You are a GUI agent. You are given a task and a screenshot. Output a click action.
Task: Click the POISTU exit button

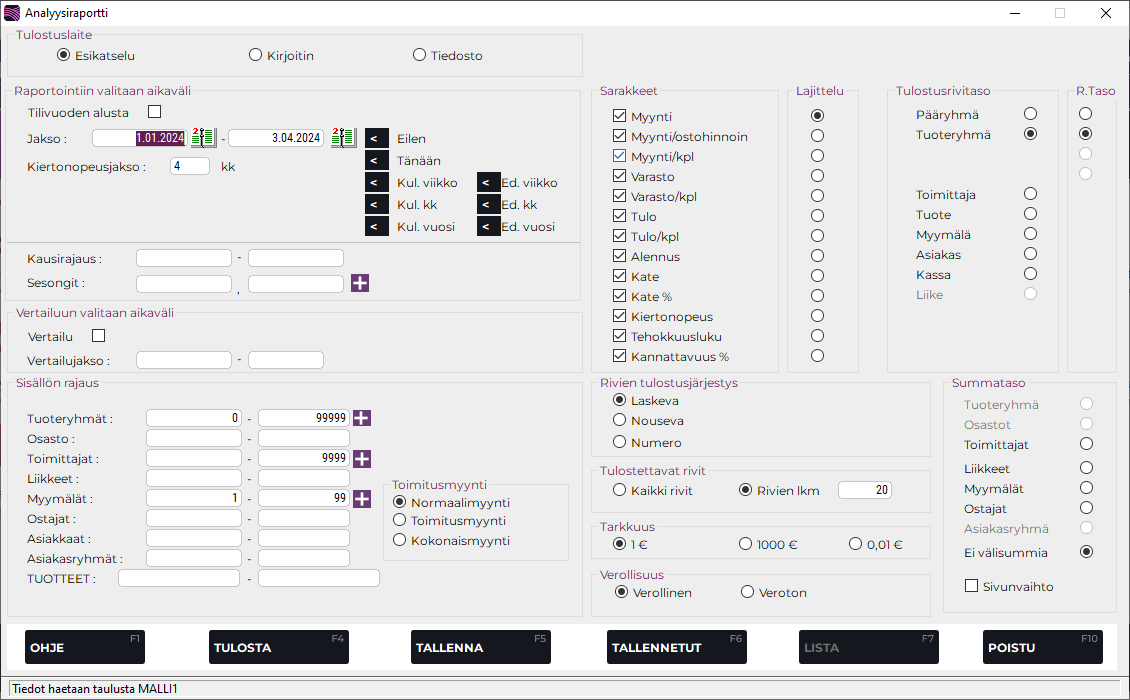point(1042,647)
